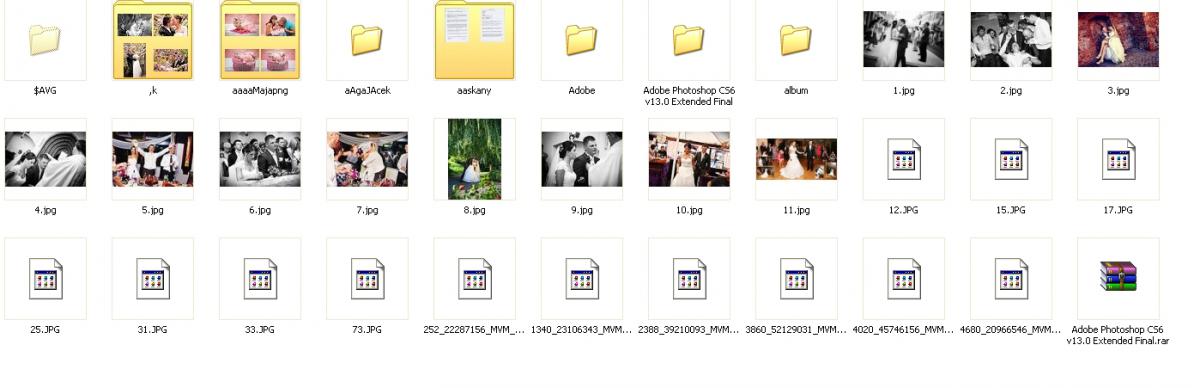Viewport: 1200px width, 388px height.
Task: Select the 73.JPG file icon
Action: pyautogui.click(x=367, y=278)
